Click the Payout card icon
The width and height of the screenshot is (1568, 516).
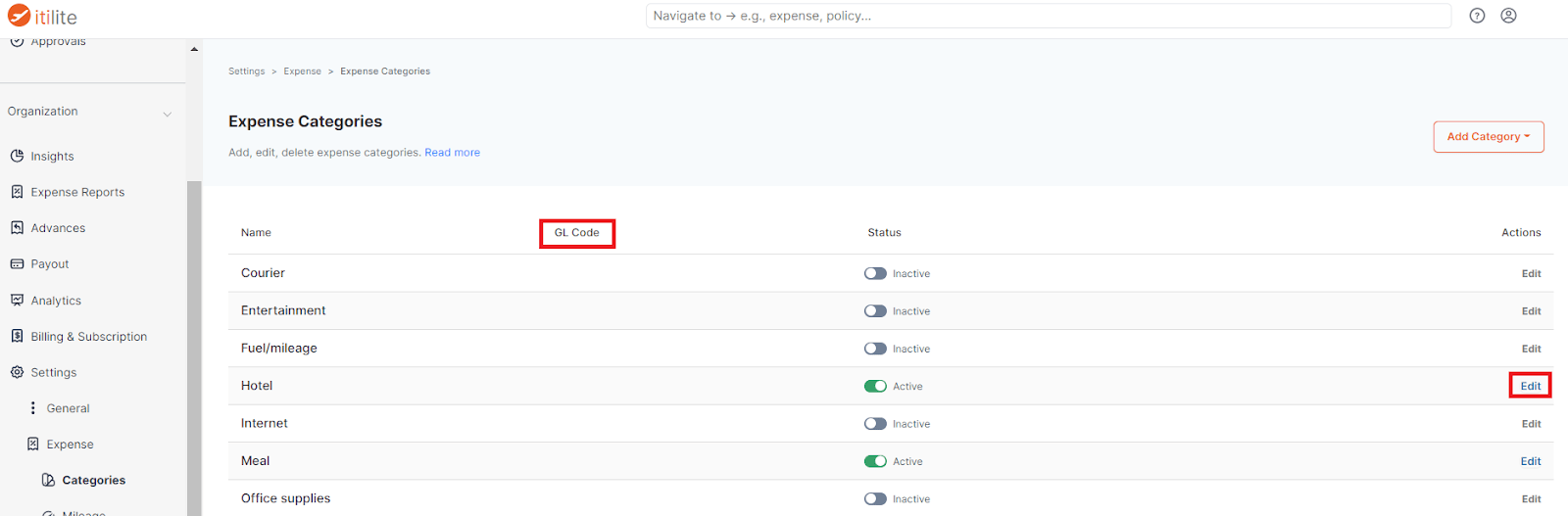(17, 264)
